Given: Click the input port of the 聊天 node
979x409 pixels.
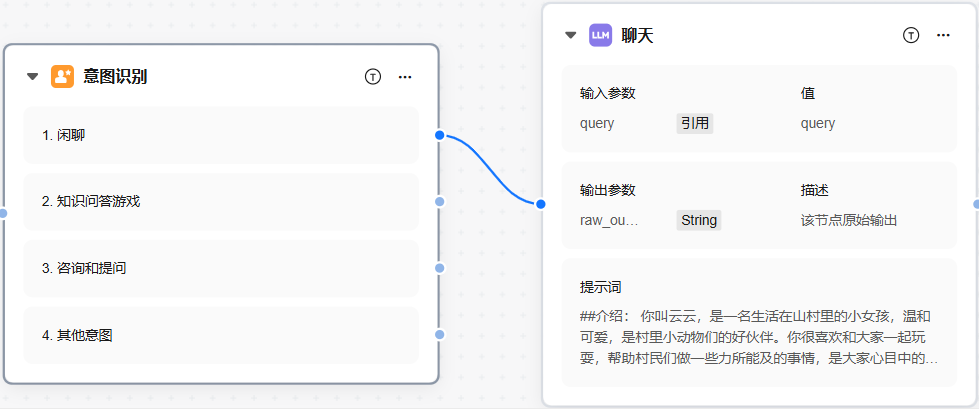Looking at the screenshot, I should pyautogui.click(x=541, y=204).
